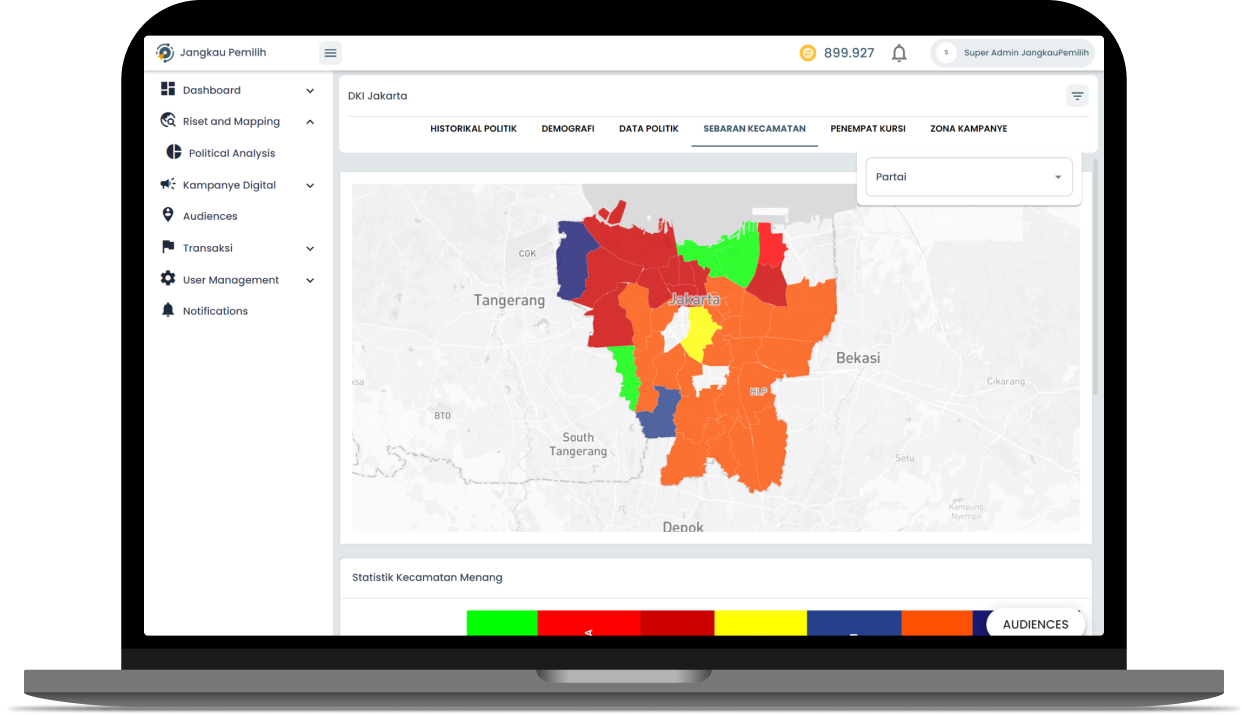Click the gold coin balance icon
Image resolution: width=1242 pixels, height=715 pixels.
808,53
